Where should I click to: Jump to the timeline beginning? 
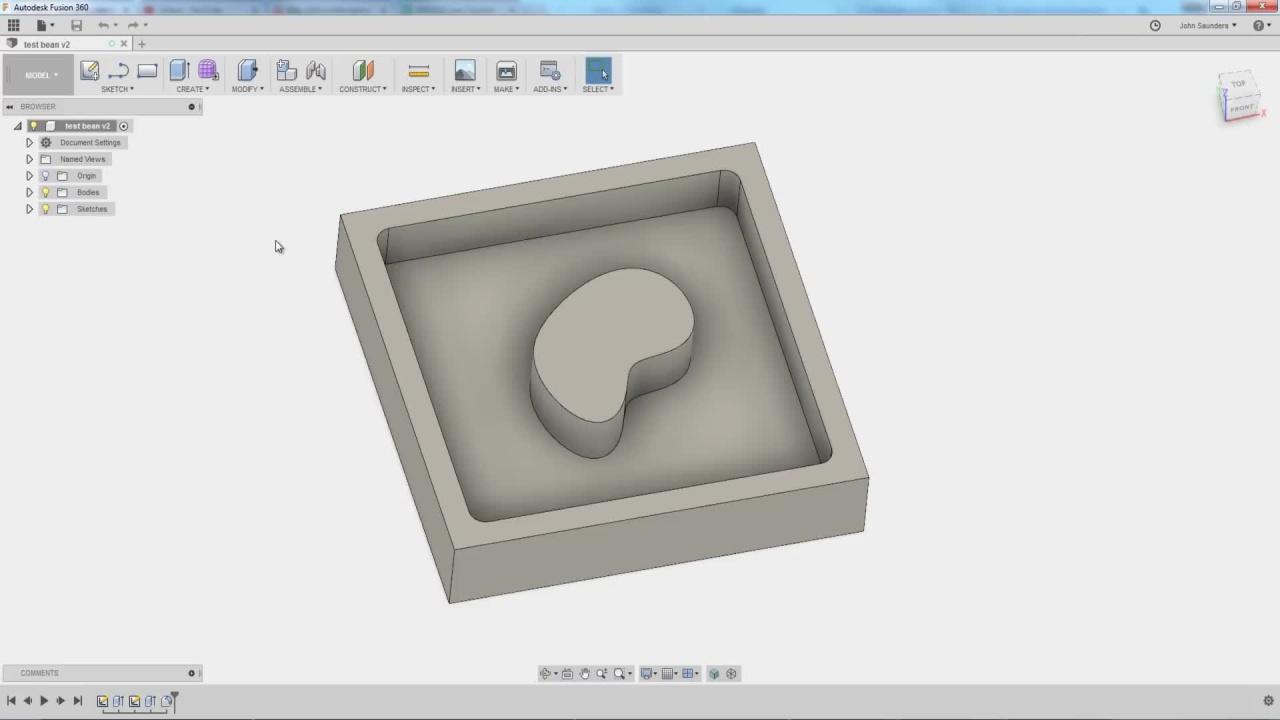[x=11, y=701]
